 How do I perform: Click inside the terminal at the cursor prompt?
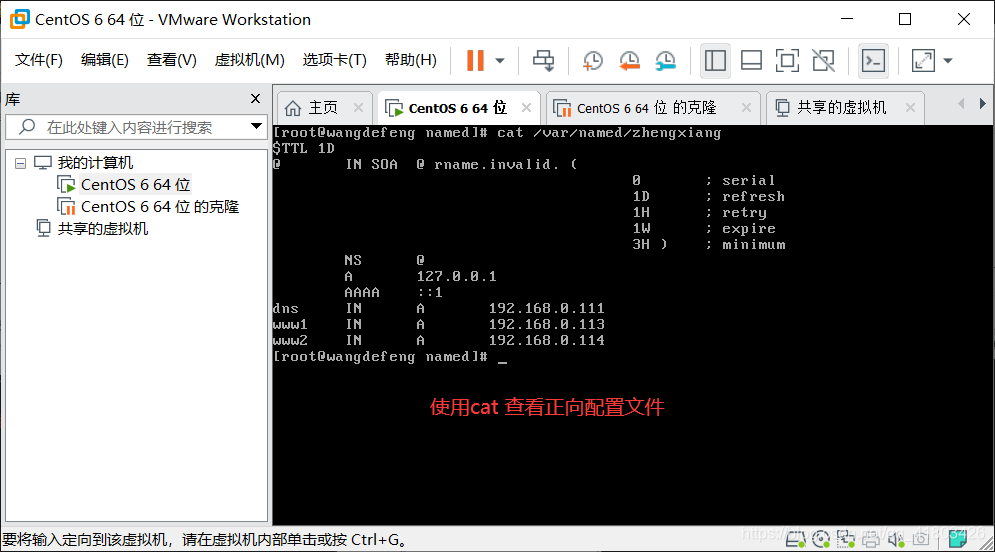click(502, 357)
